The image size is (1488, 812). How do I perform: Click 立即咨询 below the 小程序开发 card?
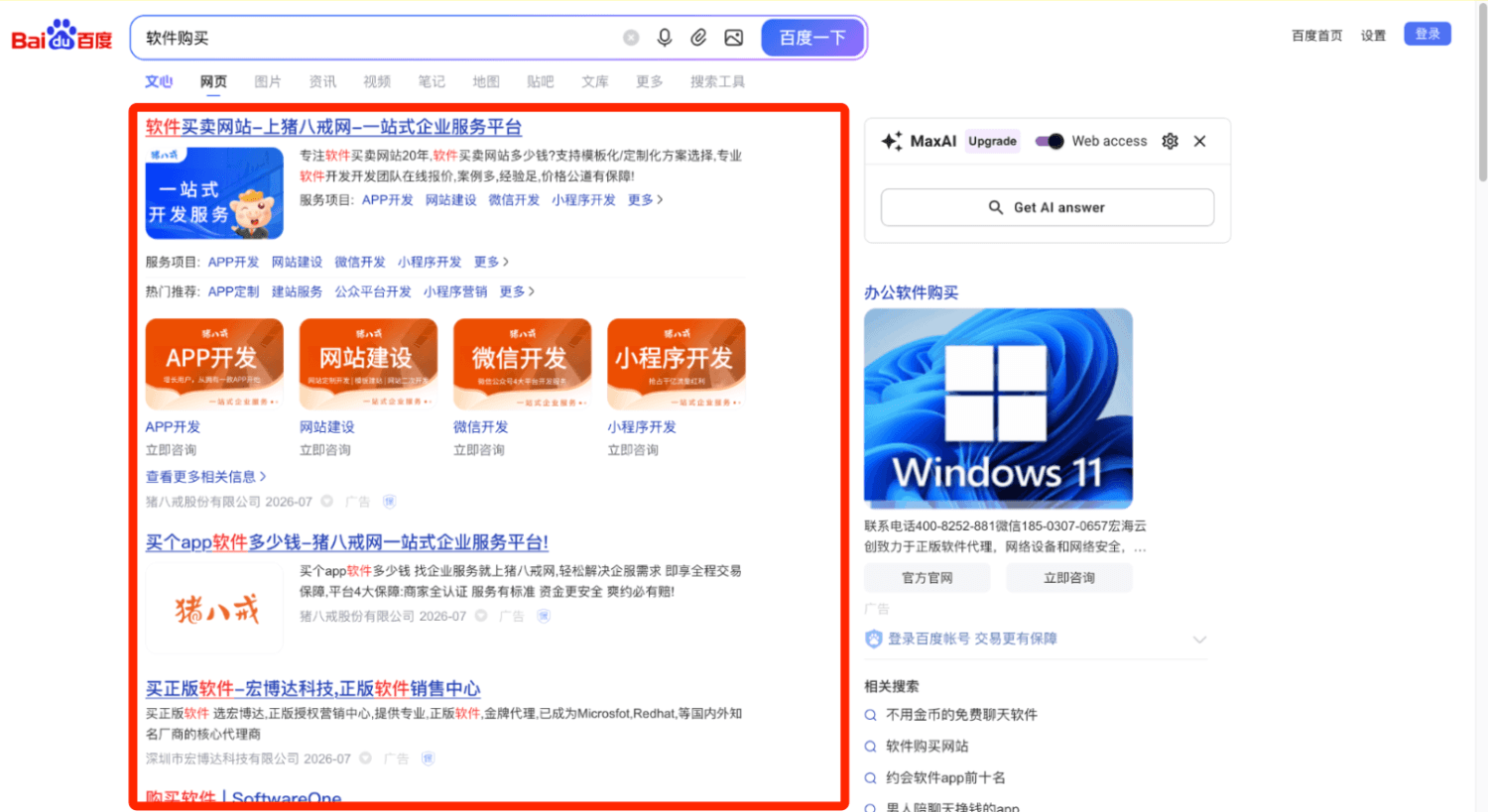click(633, 450)
